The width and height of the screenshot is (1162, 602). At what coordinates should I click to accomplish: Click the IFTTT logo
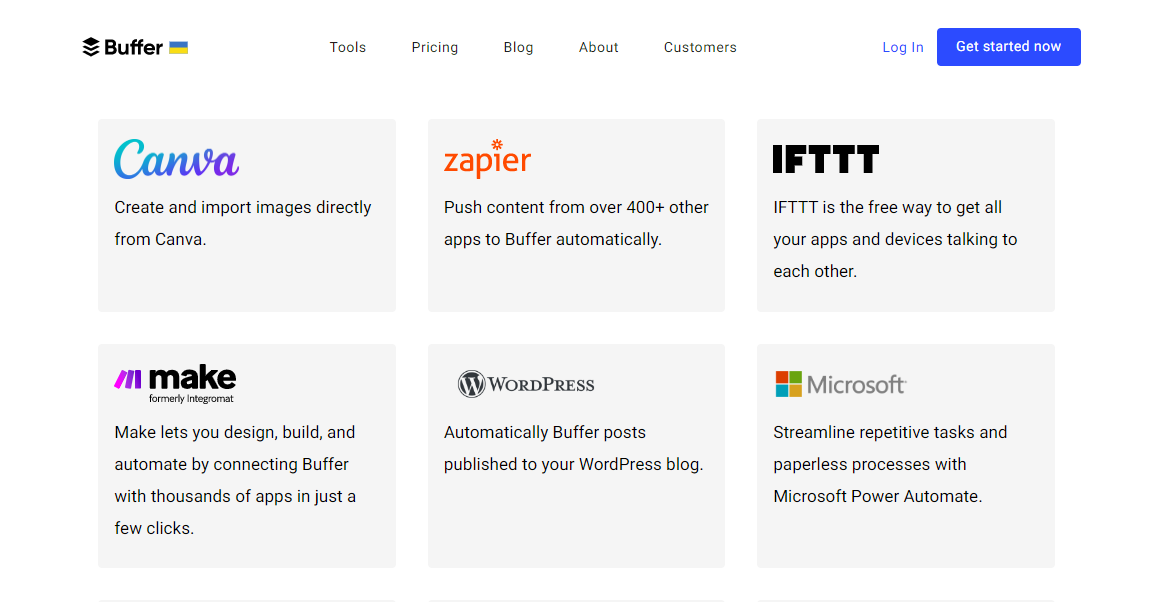(x=825, y=160)
